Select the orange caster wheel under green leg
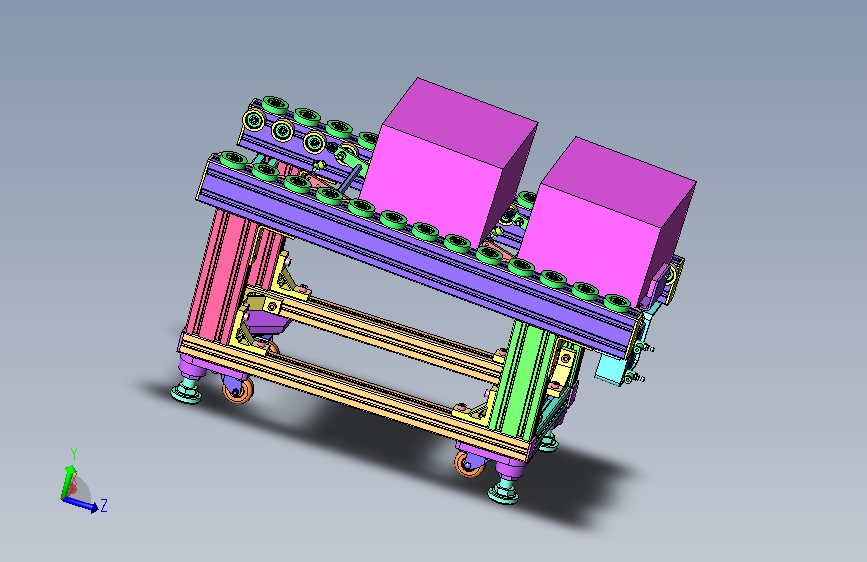The height and width of the screenshot is (562, 867). [x=469, y=464]
